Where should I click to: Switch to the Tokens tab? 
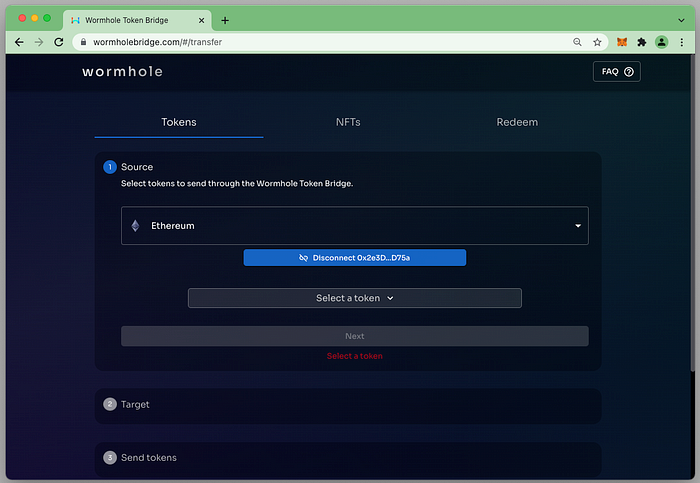tap(179, 122)
